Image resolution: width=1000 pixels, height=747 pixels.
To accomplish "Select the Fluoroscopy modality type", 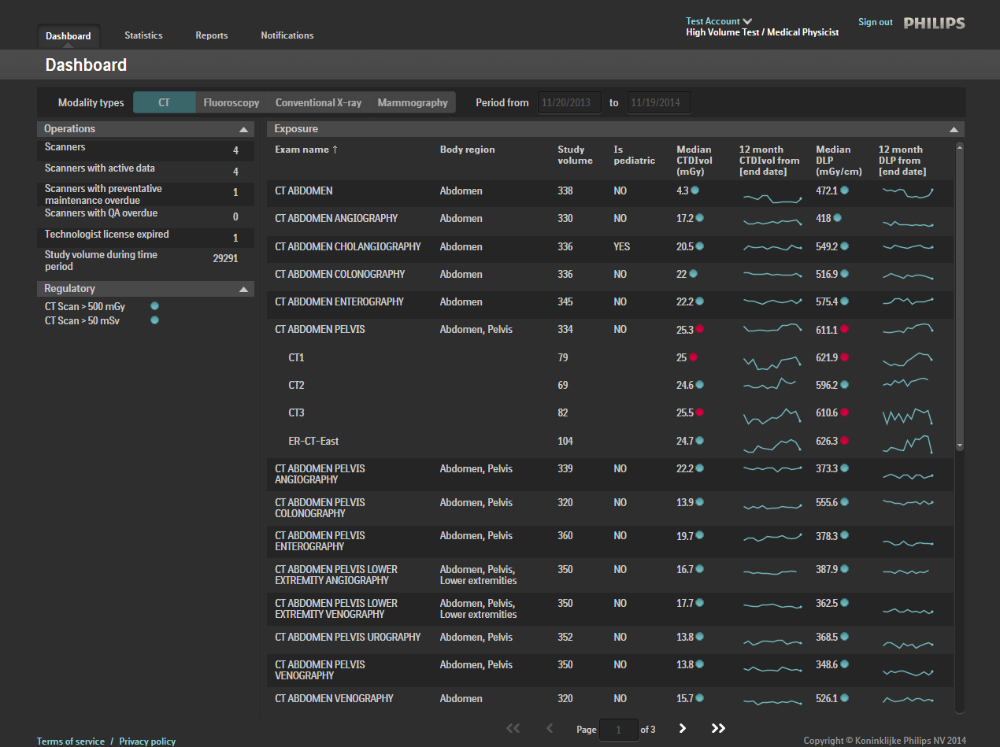I will pos(231,103).
